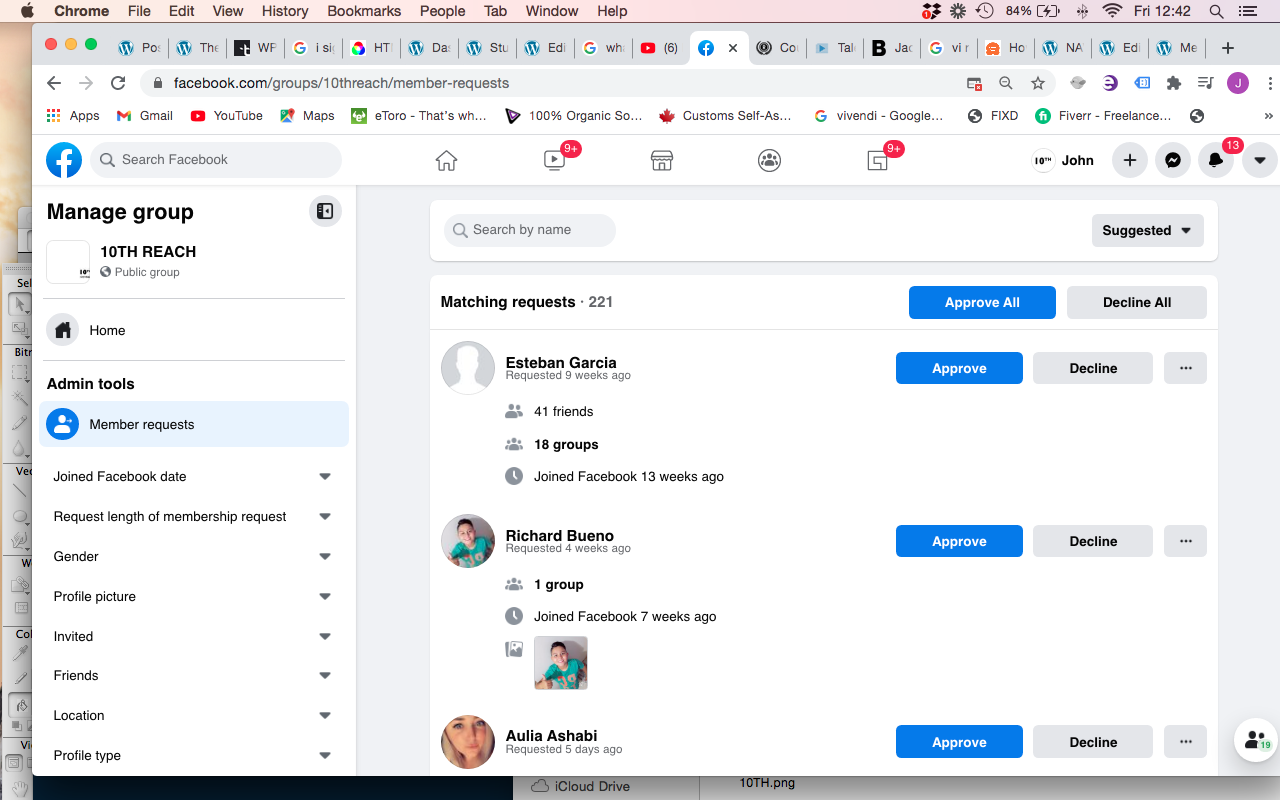Bookmark this page with the star icon
Screen dimensions: 1280x800
click(x=1038, y=83)
